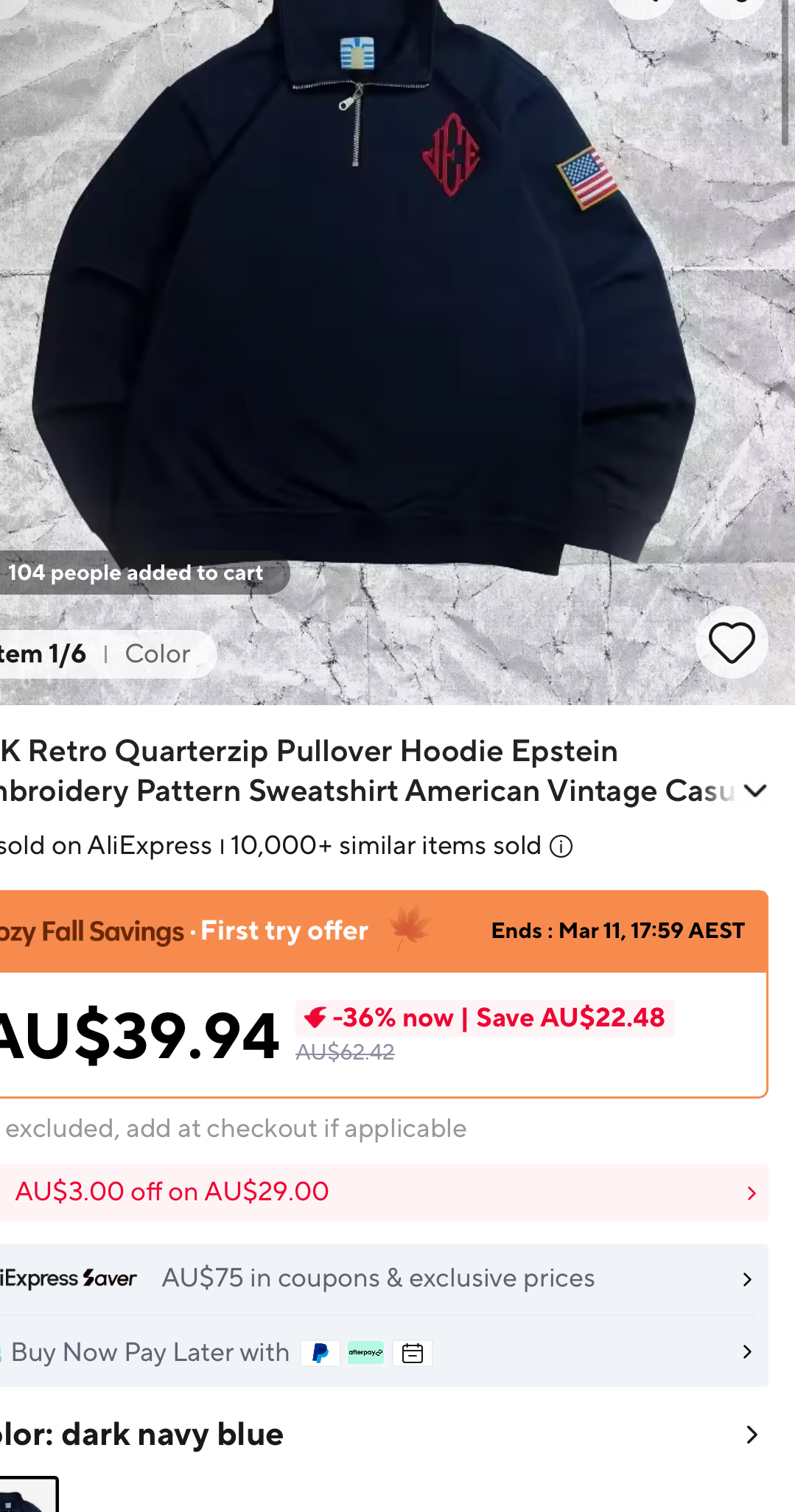Screen dimensions: 795x1512
Task: Click the red discount tag icon
Action: click(315, 1018)
